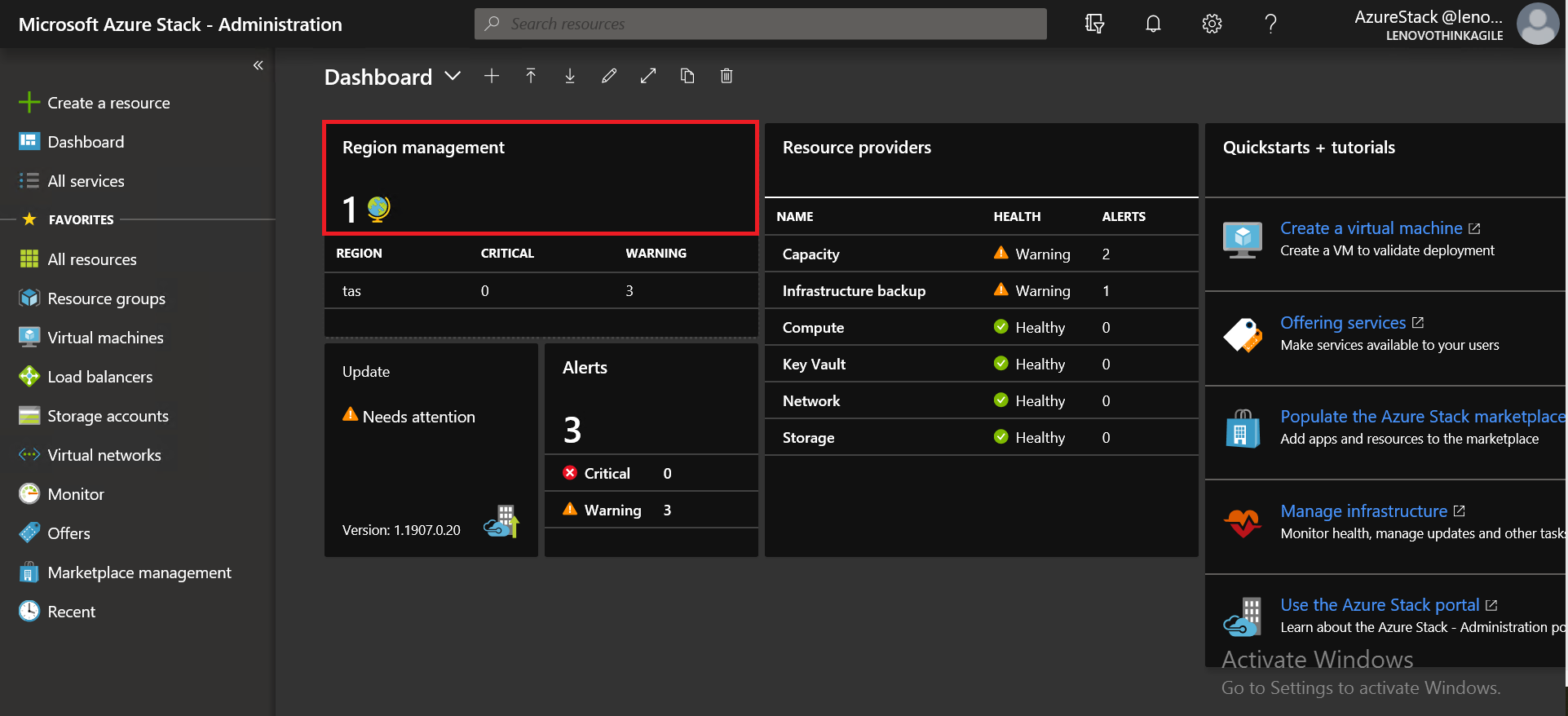Click the globe icon in Region management
This screenshot has height=716, width=1568.
[378, 210]
